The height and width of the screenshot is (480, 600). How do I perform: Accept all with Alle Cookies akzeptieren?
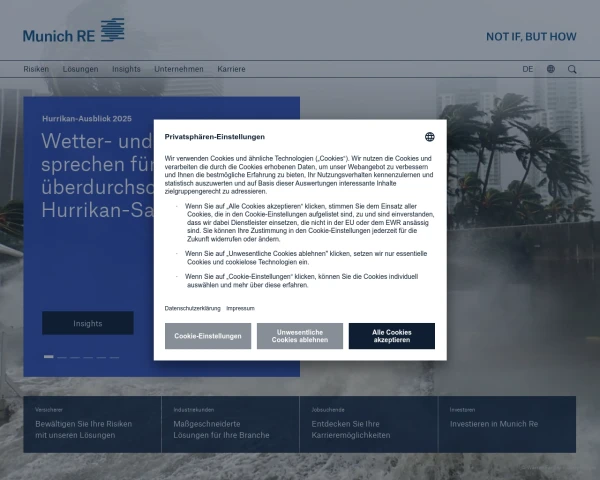click(x=392, y=336)
